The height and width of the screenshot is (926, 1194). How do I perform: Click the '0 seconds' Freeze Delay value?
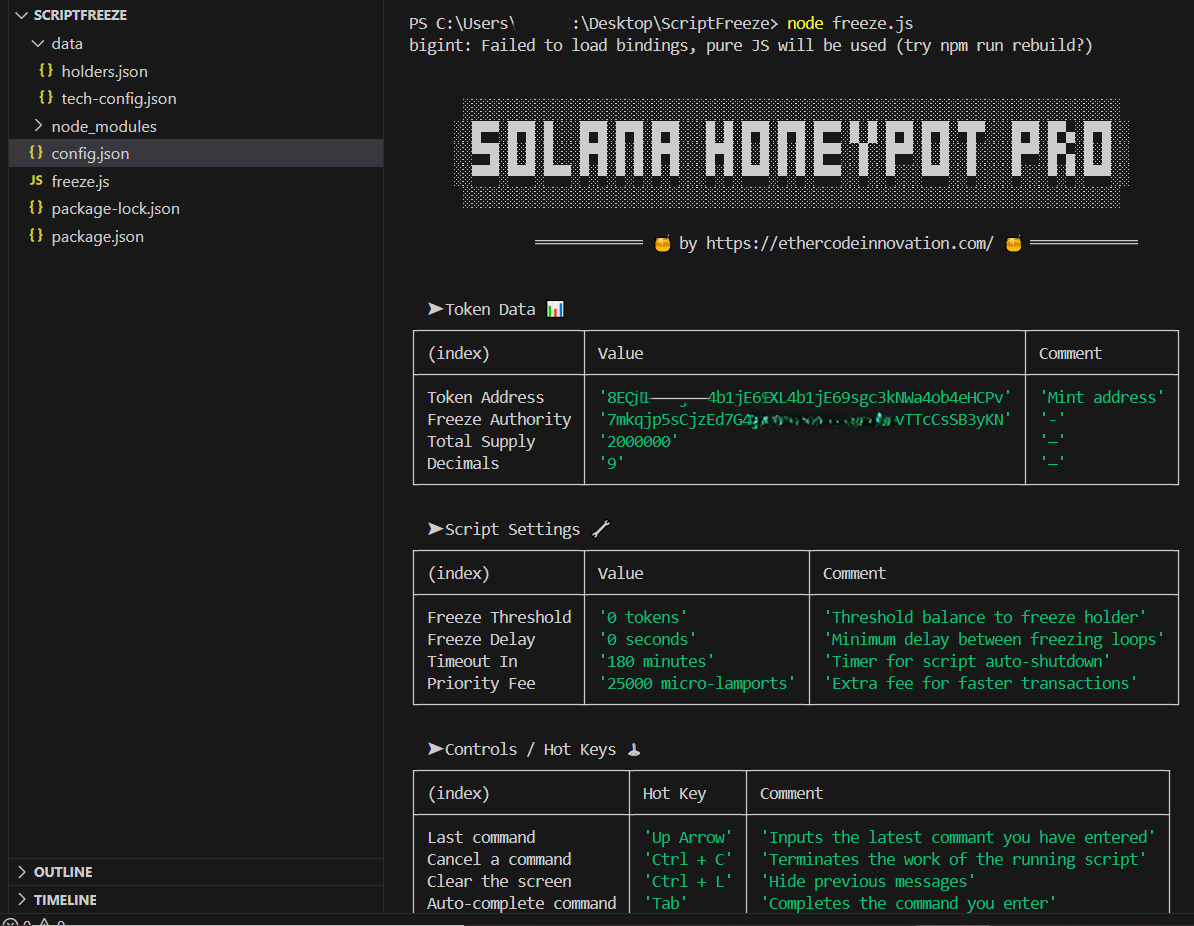[x=647, y=640]
